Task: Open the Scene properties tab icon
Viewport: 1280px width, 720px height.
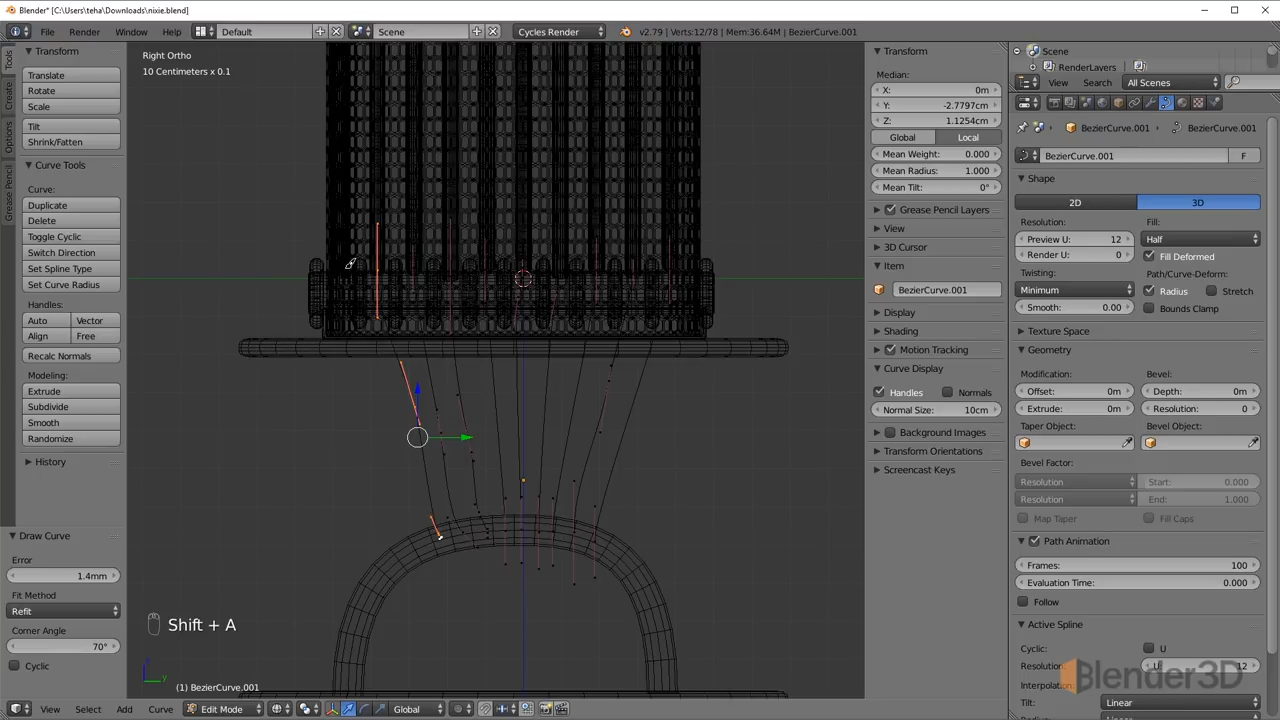Action: pos(1086,102)
